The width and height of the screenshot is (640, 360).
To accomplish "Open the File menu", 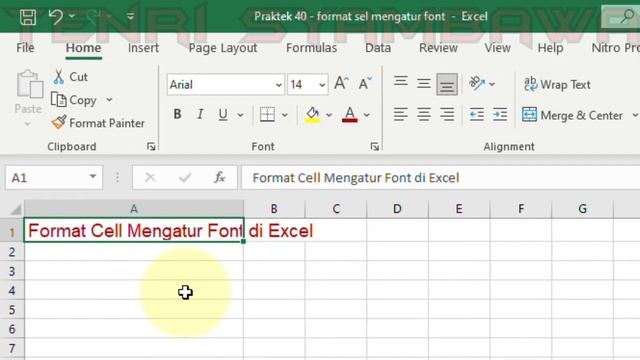I will pyautogui.click(x=25, y=48).
